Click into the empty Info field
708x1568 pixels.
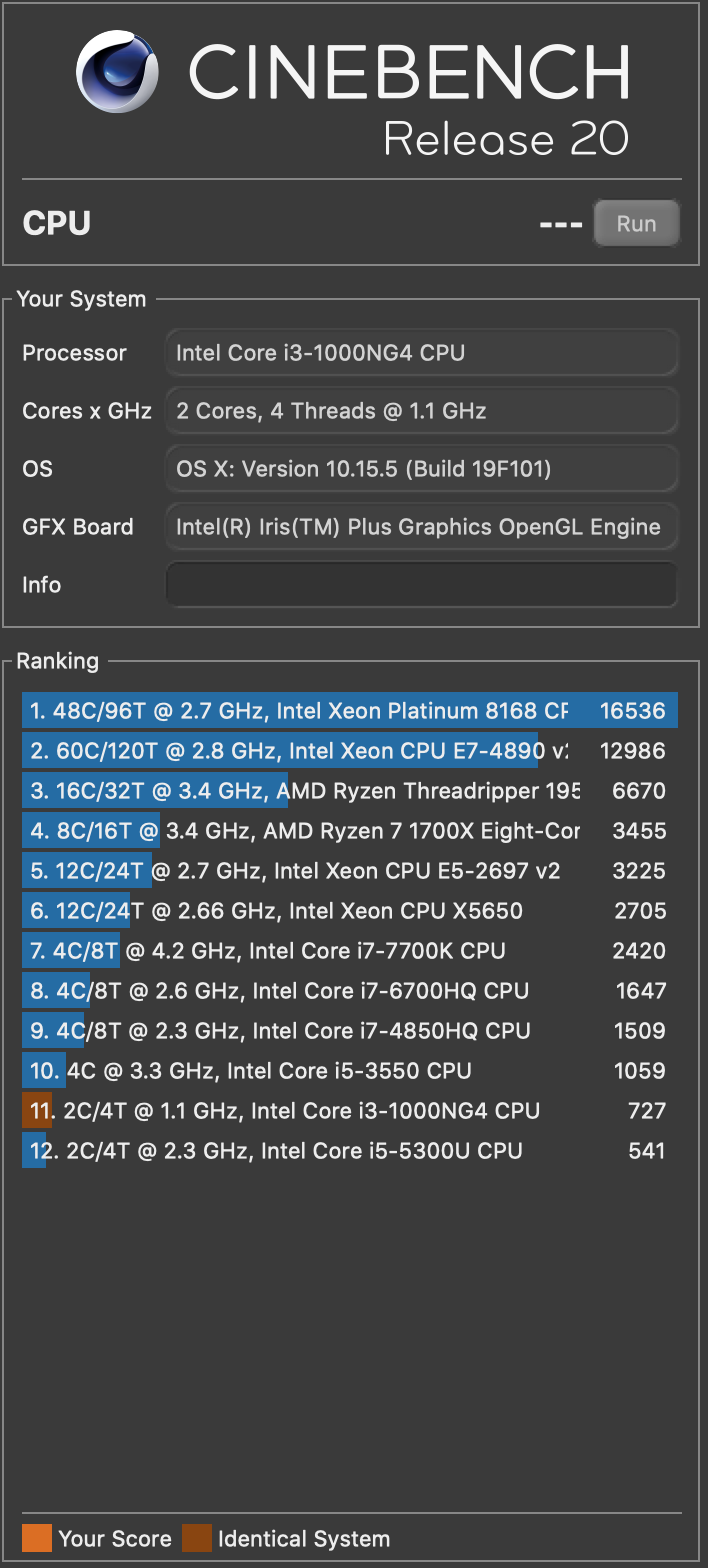(x=422, y=584)
